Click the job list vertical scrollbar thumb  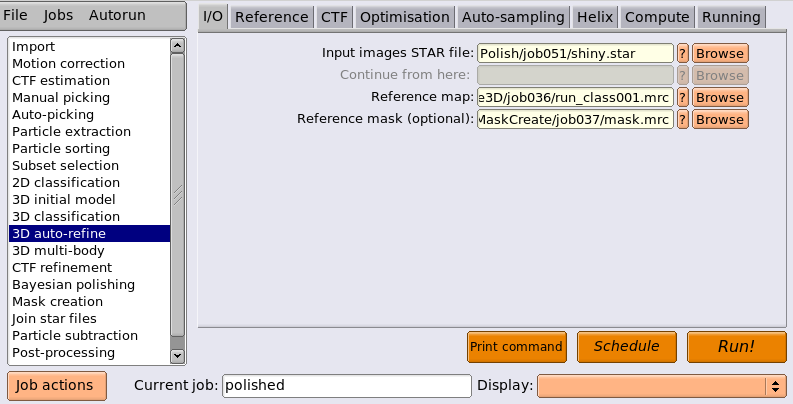(177, 195)
